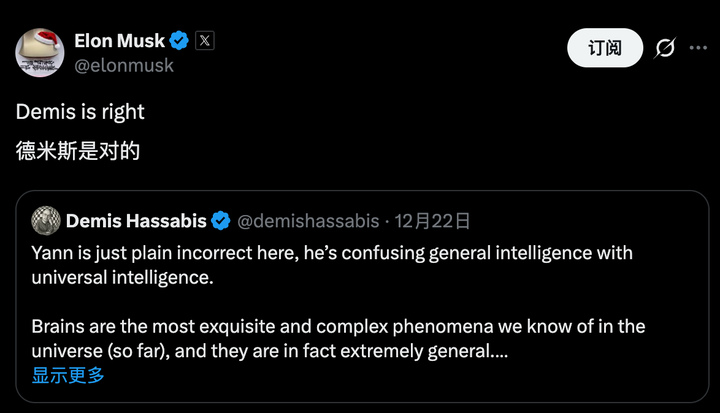The width and height of the screenshot is (720, 413).
Task: Open the @elonmusk handle link
Action: (x=124, y=65)
